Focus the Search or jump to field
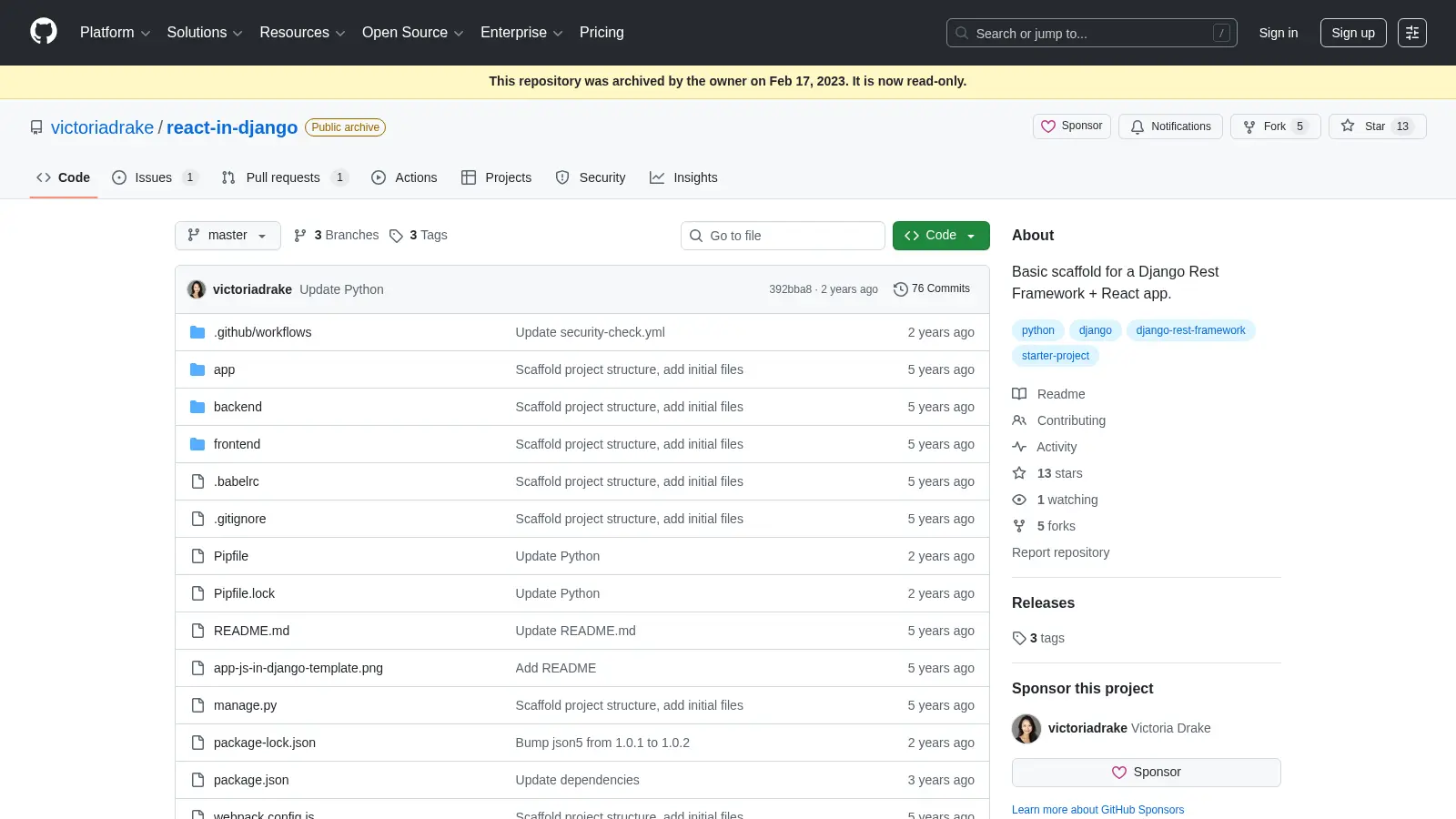Screen dimensions: 1456x819 (x=1091, y=33)
